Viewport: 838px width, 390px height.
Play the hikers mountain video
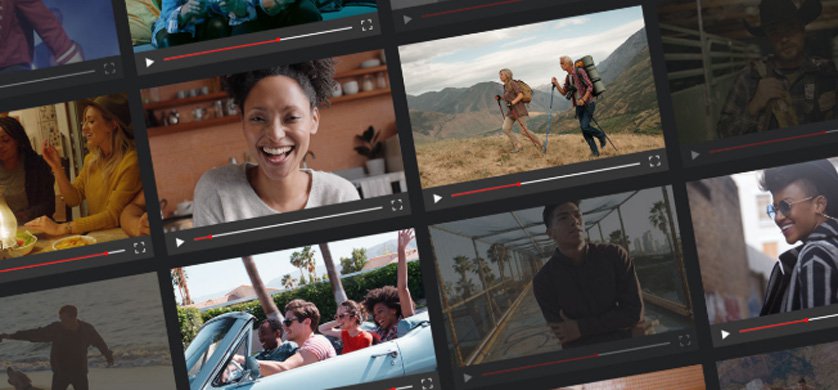pos(438,199)
